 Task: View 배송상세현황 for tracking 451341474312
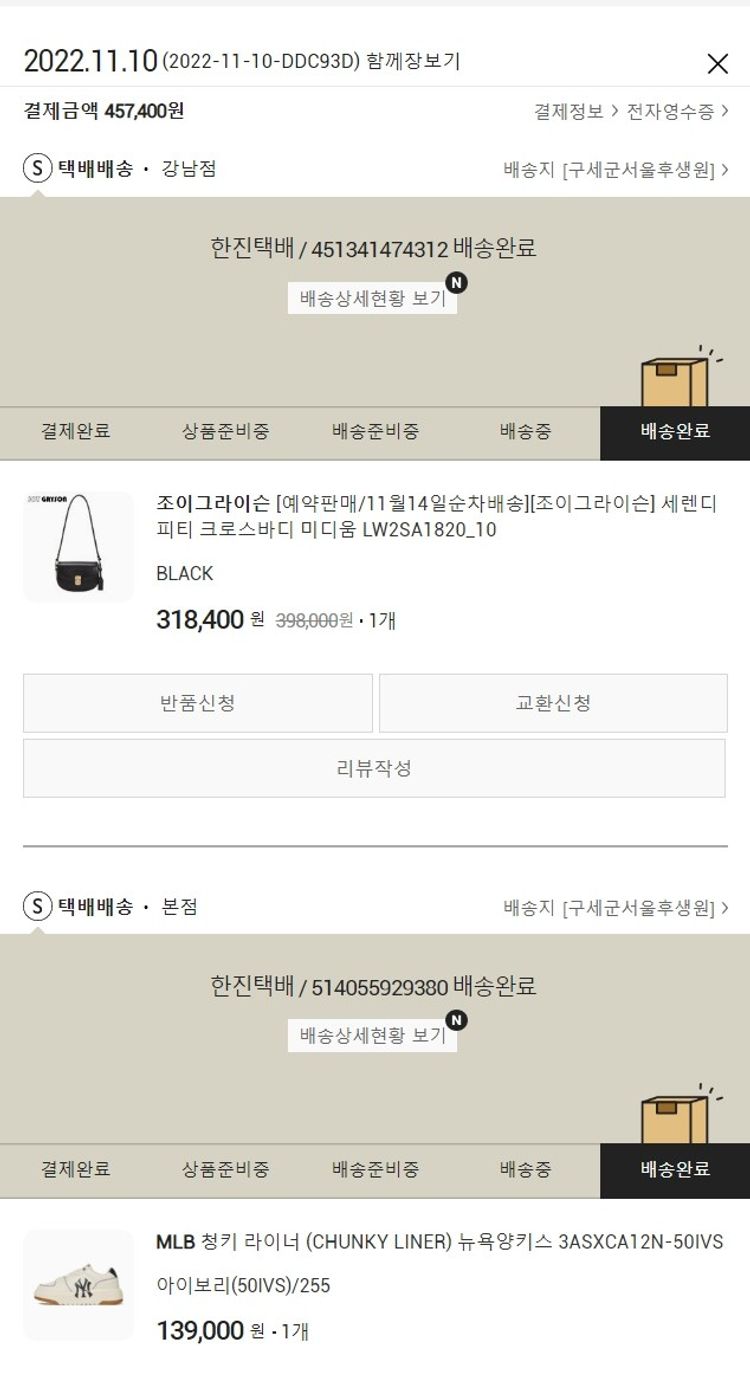click(372, 298)
